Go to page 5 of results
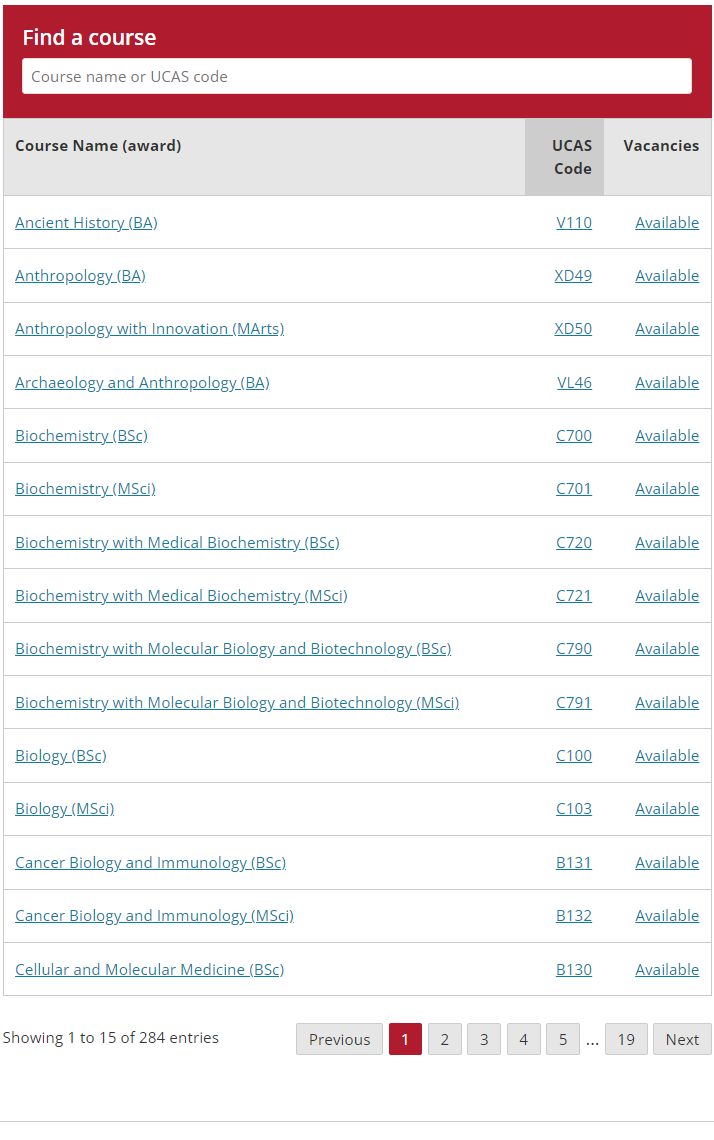The height and width of the screenshot is (1140, 714). tap(563, 1039)
